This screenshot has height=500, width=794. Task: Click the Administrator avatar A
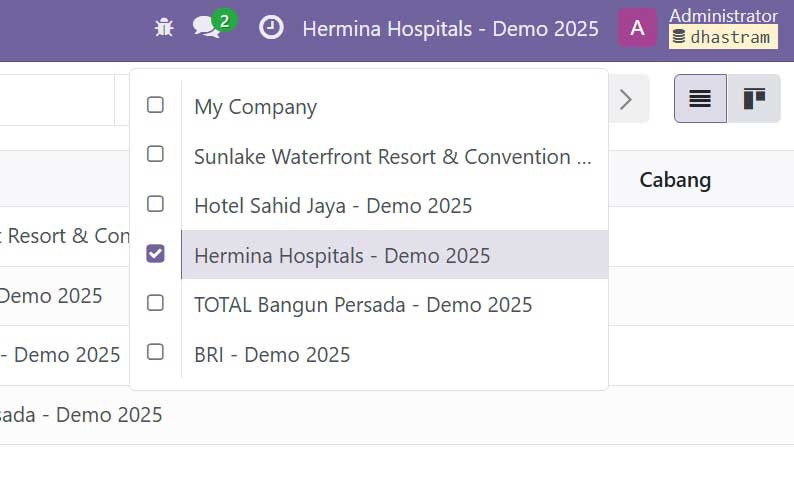click(638, 28)
